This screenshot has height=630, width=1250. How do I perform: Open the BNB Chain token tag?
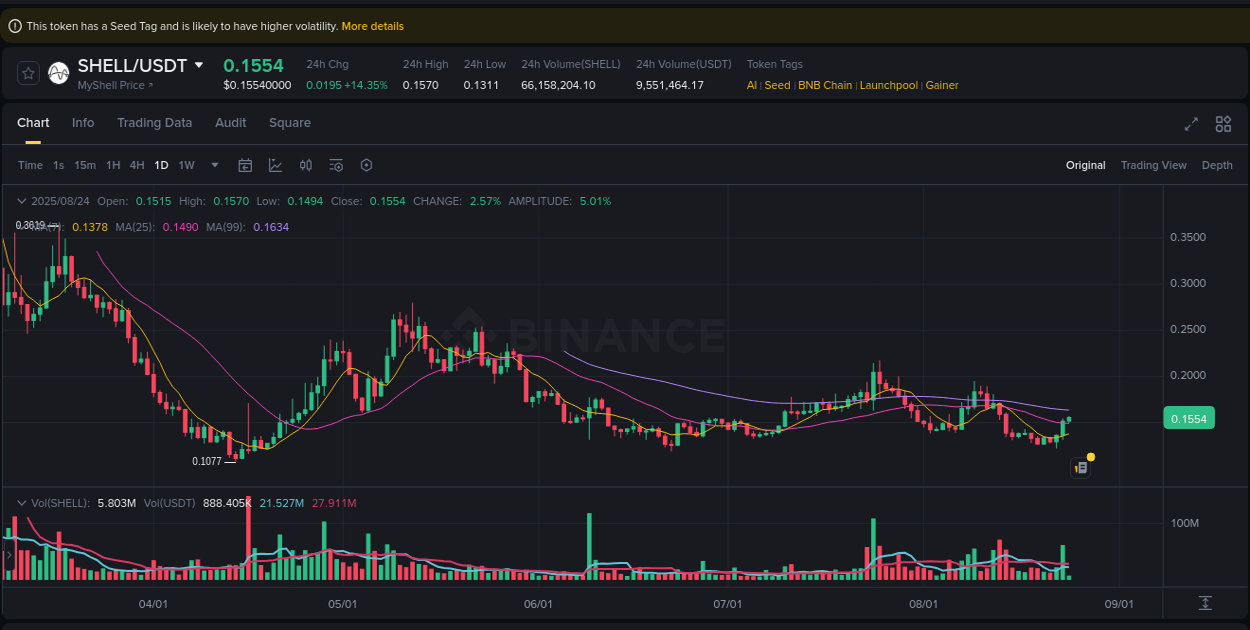pyautogui.click(x=824, y=85)
